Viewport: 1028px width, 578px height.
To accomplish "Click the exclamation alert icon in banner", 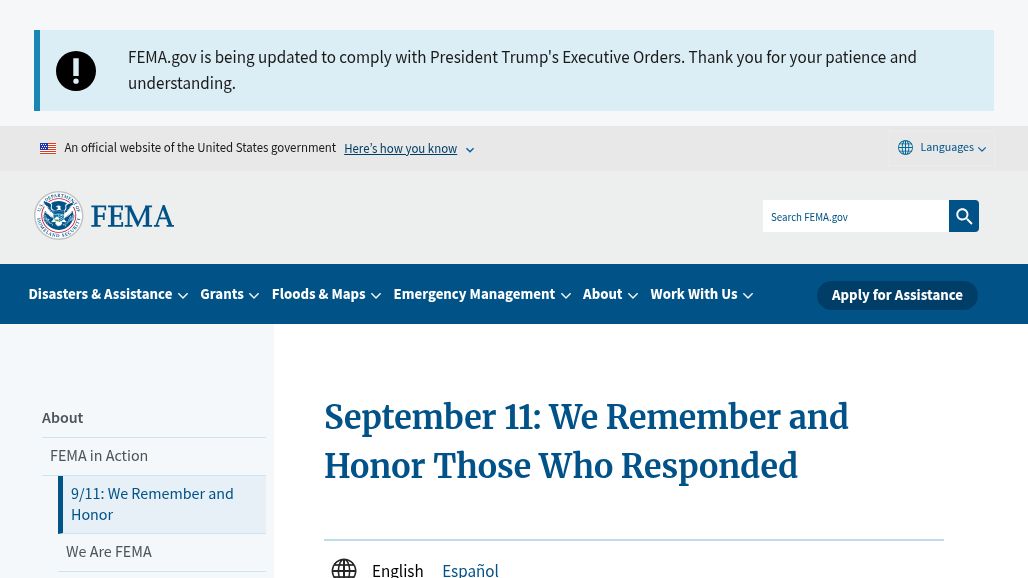I will click(x=76, y=71).
